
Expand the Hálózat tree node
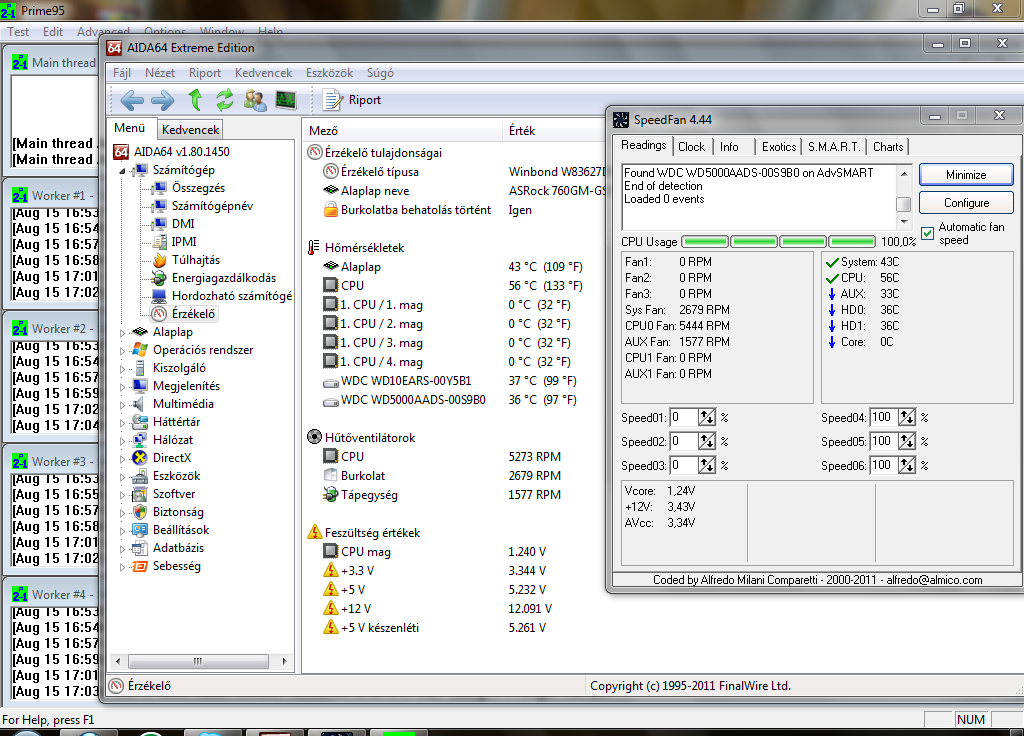pyautogui.click(x=122, y=441)
